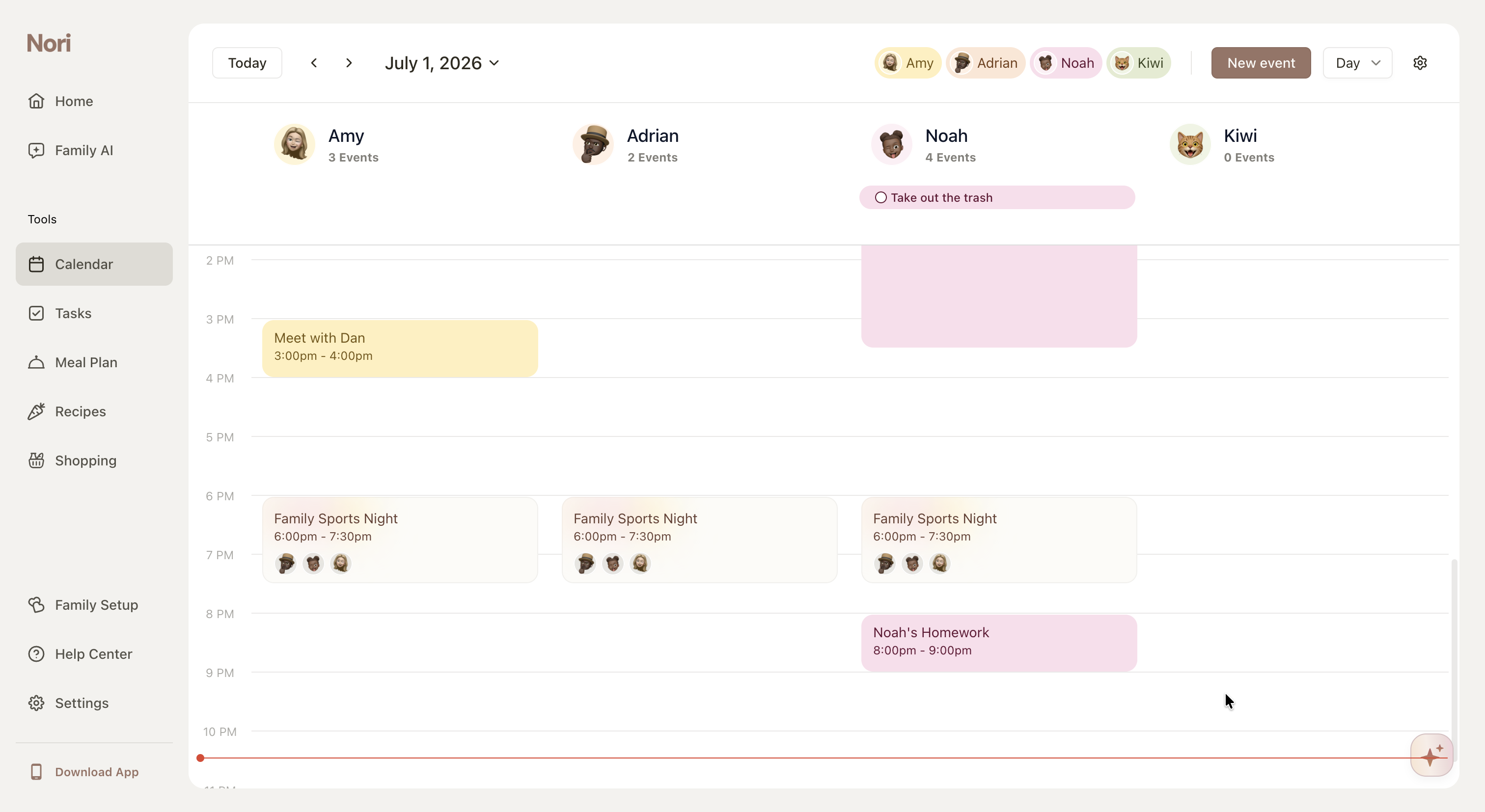This screenshot has width=1485, height=812.
Task: Click Adrian's avatar in column header
Action: (x=593, y=145)
